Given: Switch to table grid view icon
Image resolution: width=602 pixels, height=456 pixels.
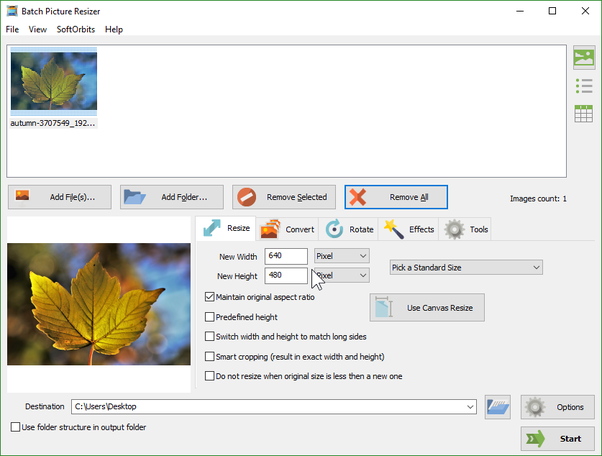Looking at the screenshot, I should click(584, 114).
